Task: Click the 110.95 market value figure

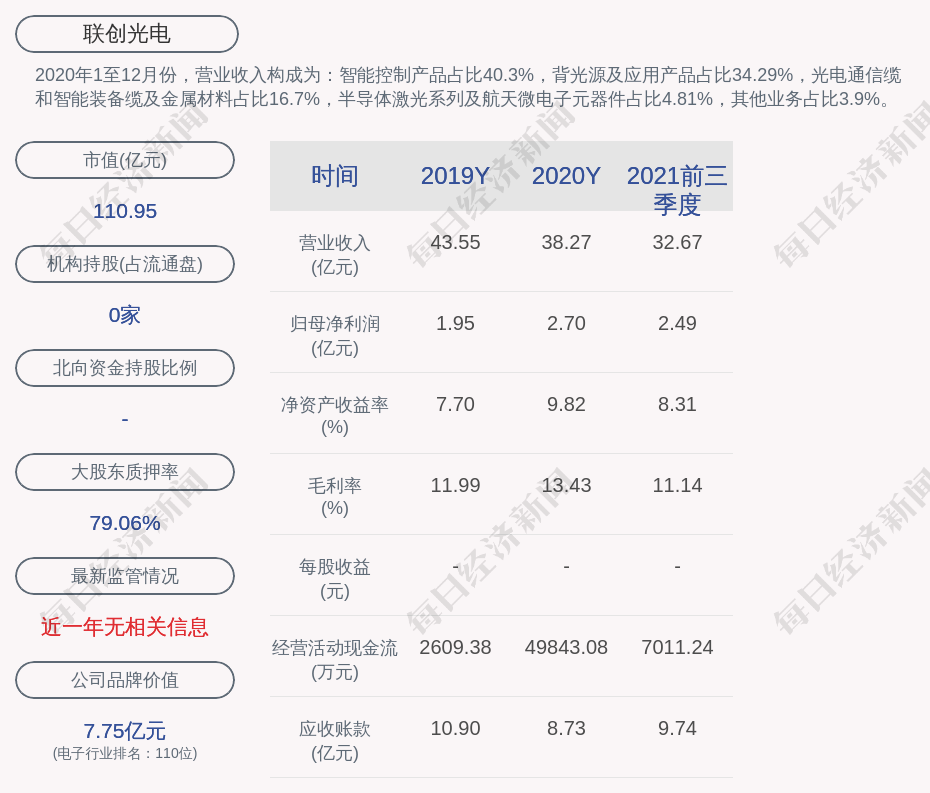Action: pos(125,211)
